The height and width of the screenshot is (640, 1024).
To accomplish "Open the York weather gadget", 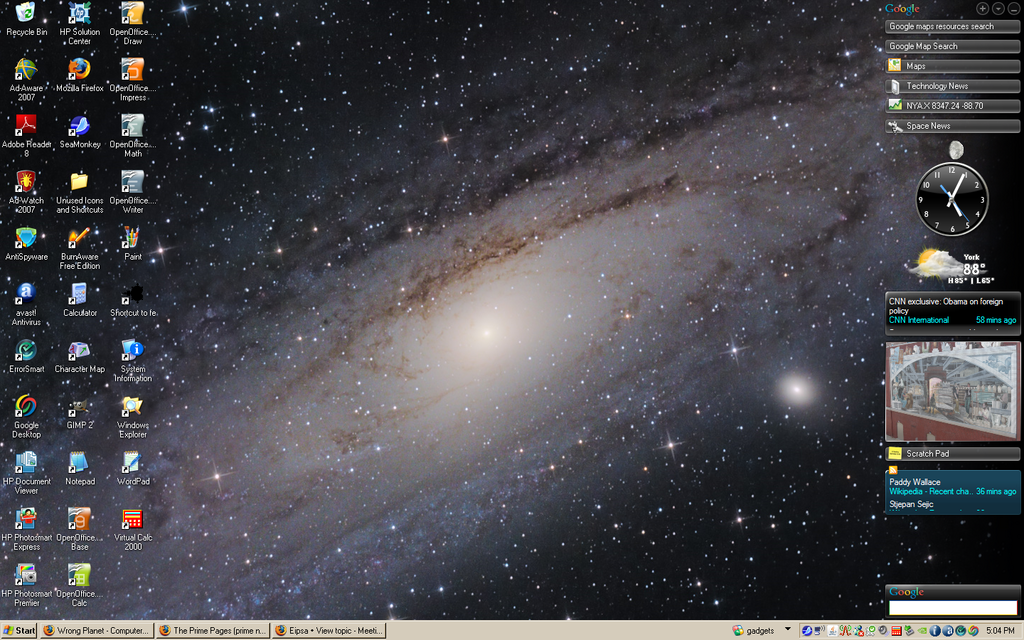I will pyautogui.click(x=951, y=266).
